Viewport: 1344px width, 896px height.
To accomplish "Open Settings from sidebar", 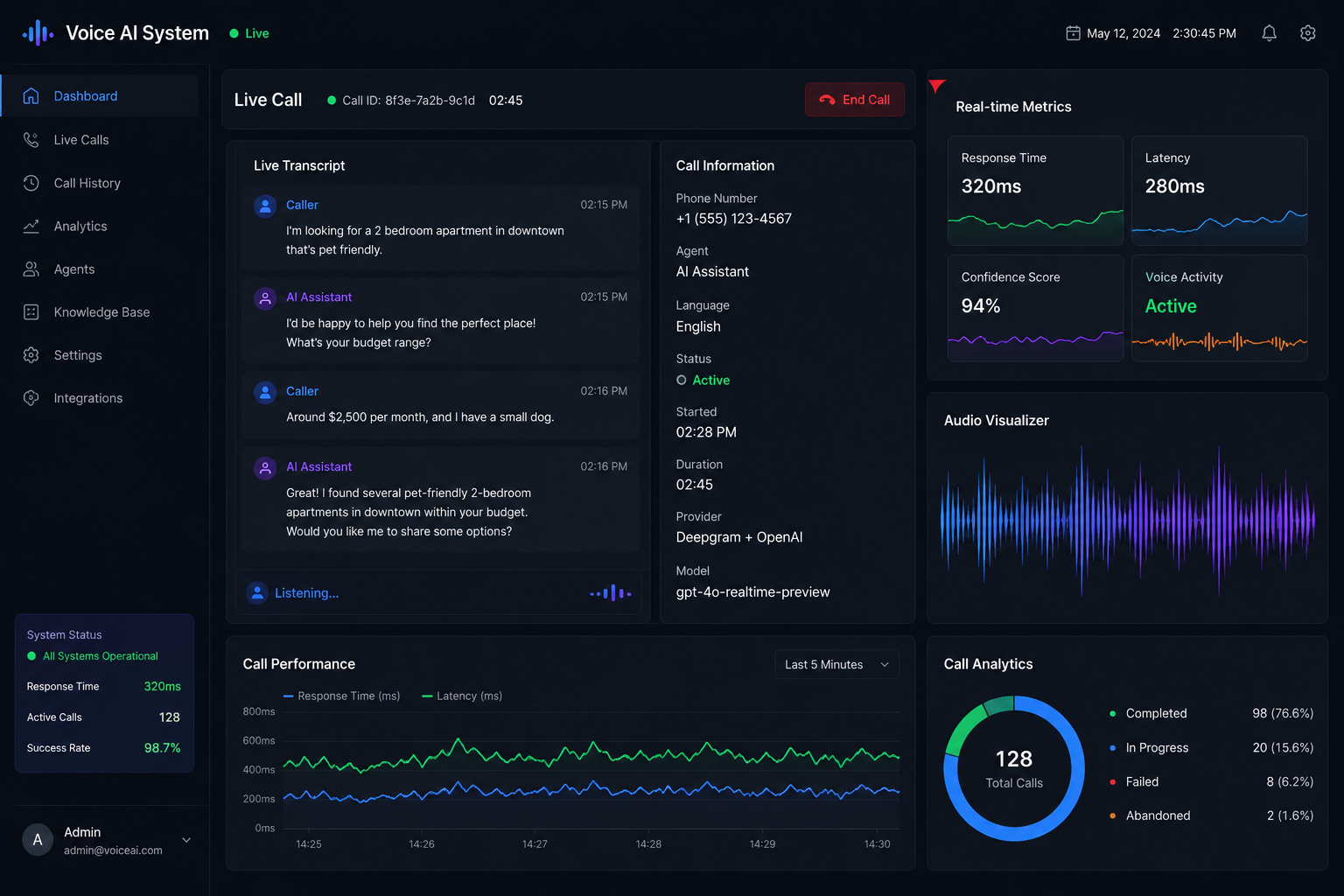I will tap(100, 354).
